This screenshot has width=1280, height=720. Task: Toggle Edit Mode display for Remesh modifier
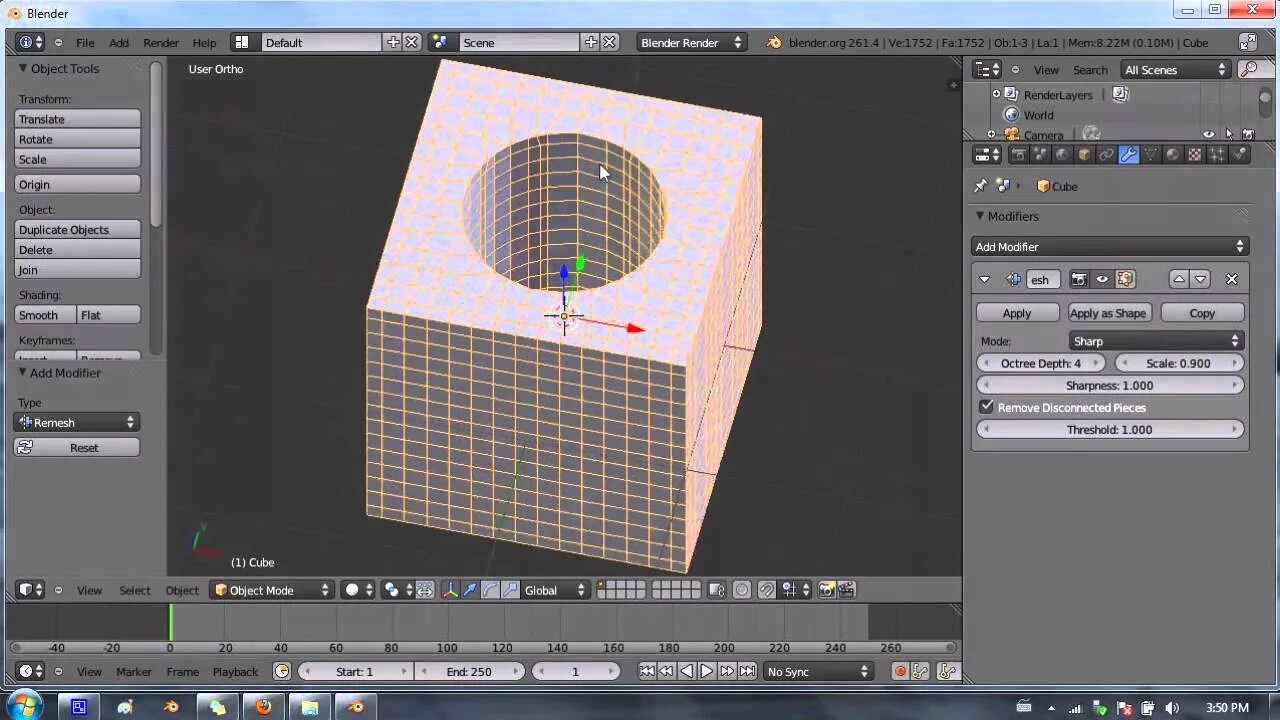pos(1125,279)
